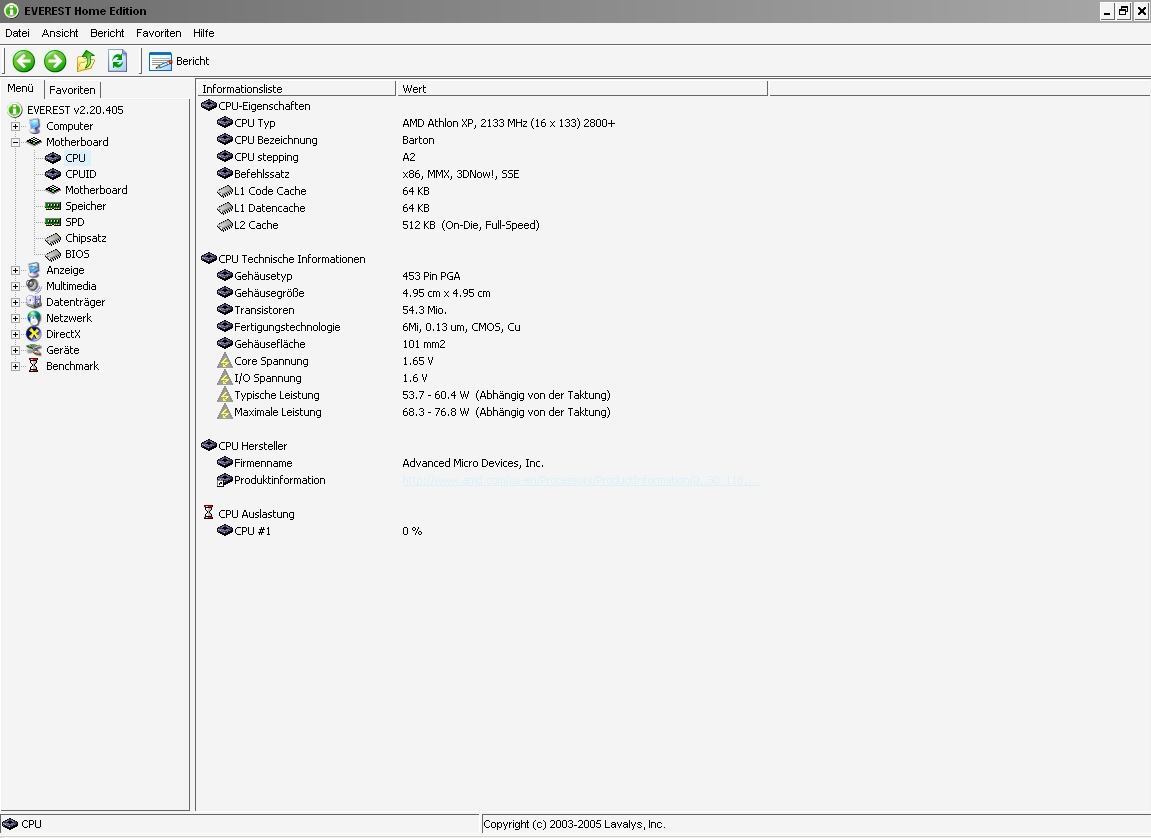Click the green Forward arrow toolbar icon
Viewport: 1151px width, 838px height.
click(55, 61)
